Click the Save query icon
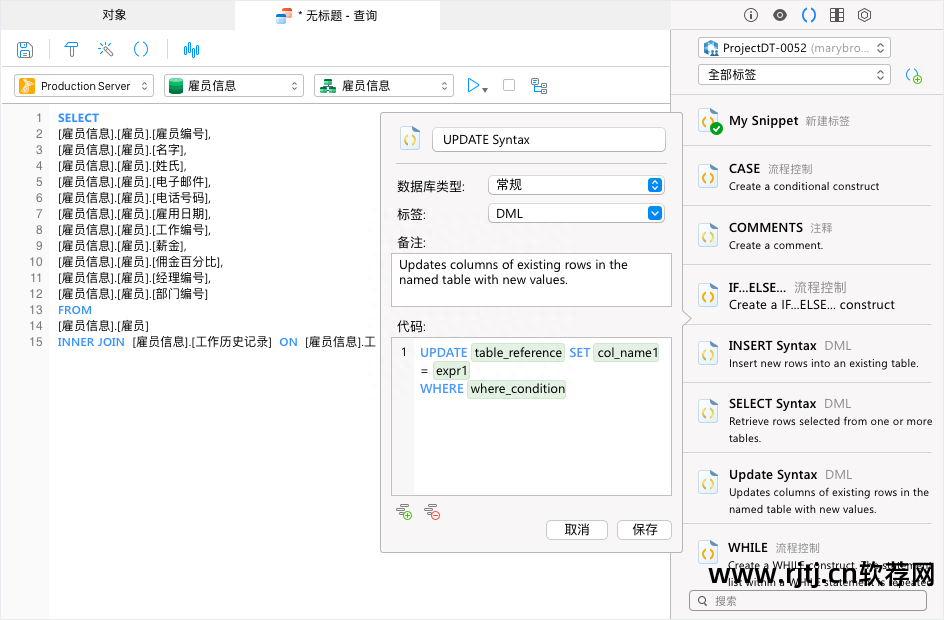The width and height of the screenshot is (944, 620). pos(26,49)
